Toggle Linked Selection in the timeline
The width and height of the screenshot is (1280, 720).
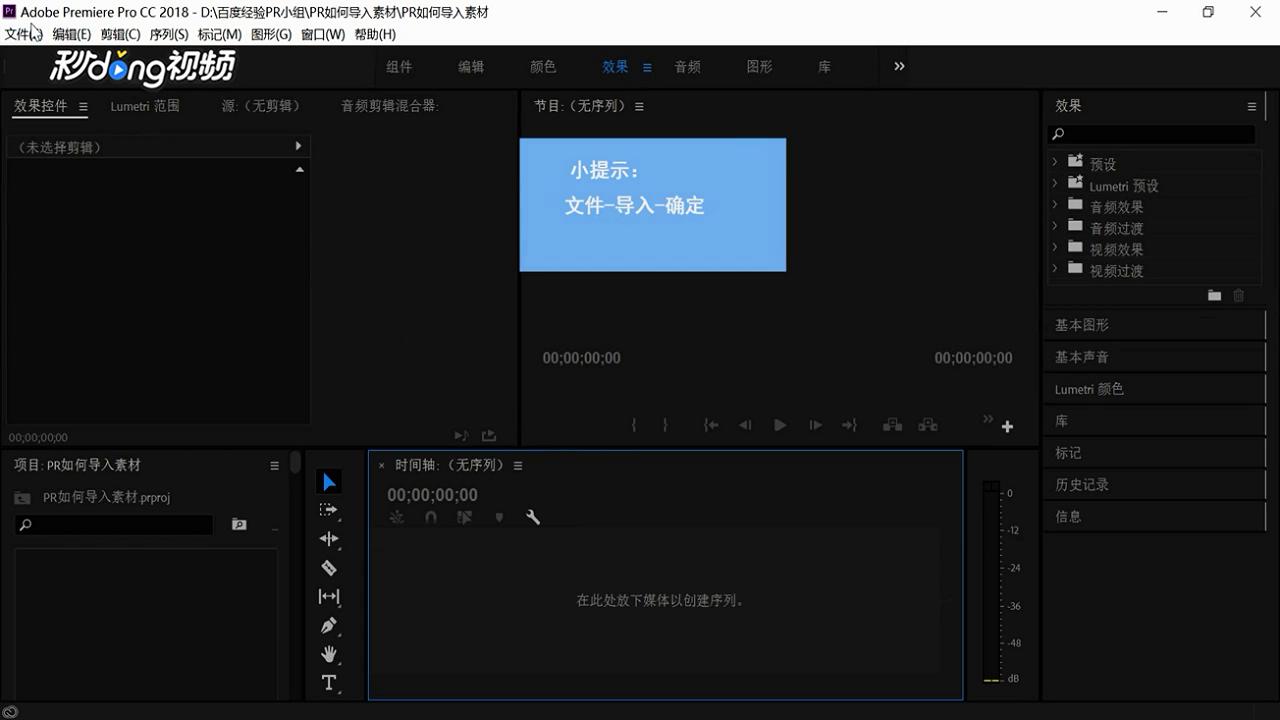pyautogui.click(x=464, y=517)
